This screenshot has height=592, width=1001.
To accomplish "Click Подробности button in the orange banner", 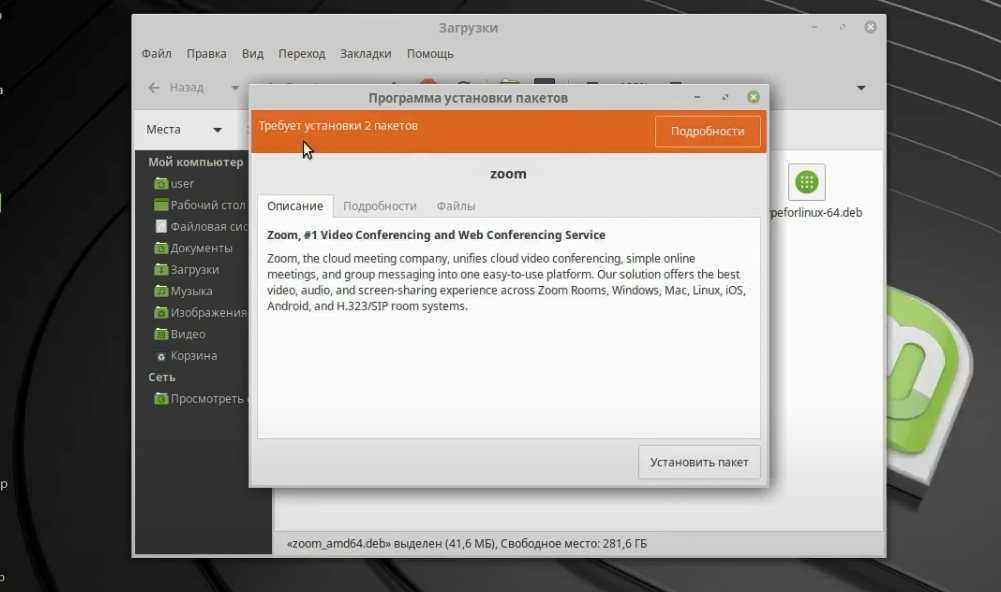I will tap(707, 132).
